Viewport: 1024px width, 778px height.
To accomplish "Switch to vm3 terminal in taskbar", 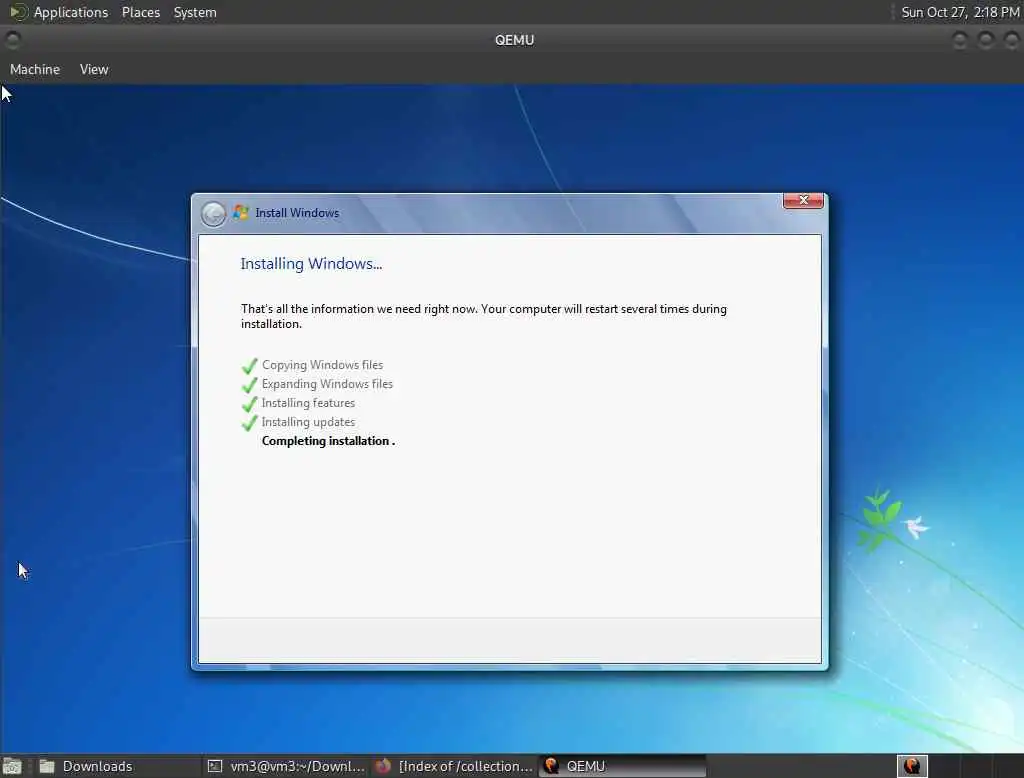I will point(286,766).
